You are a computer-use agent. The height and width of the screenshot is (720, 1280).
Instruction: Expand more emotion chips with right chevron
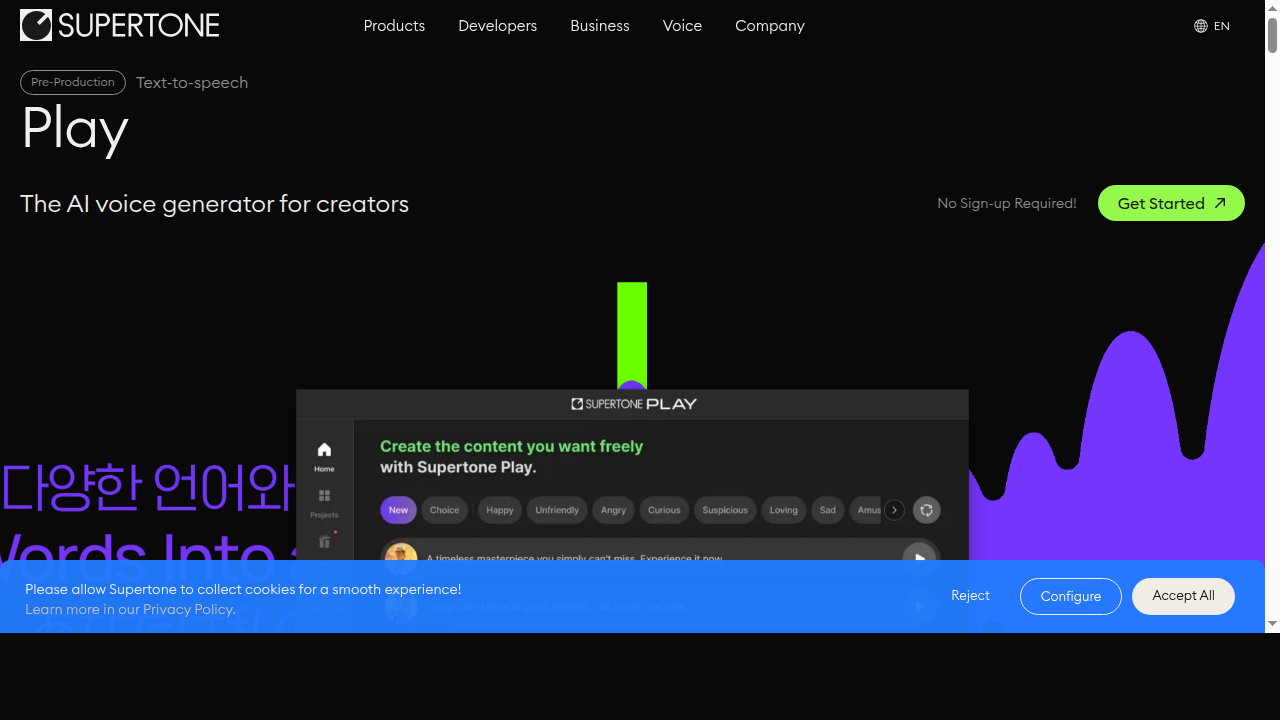pos(894,510)
